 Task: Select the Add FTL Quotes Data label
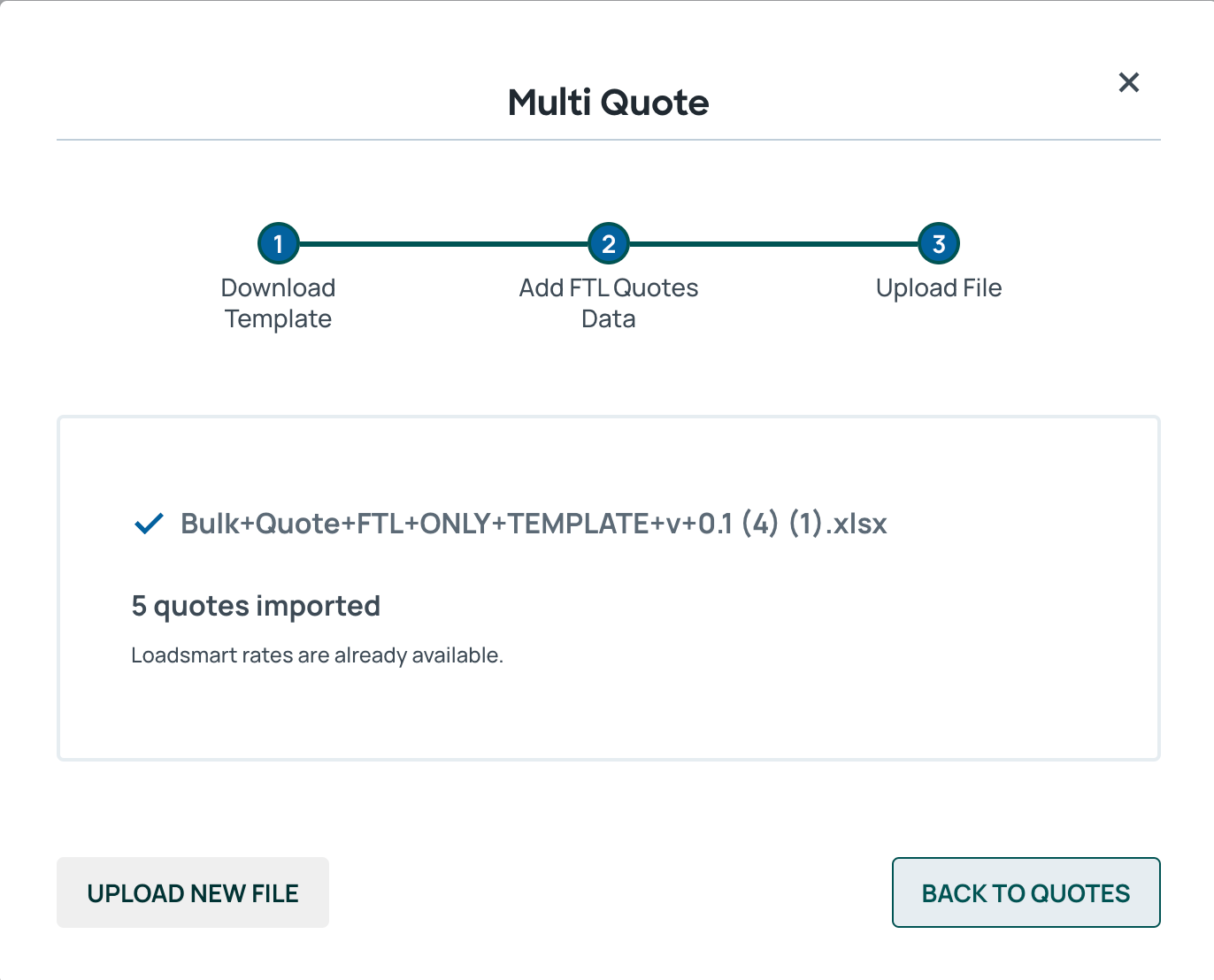609,303
